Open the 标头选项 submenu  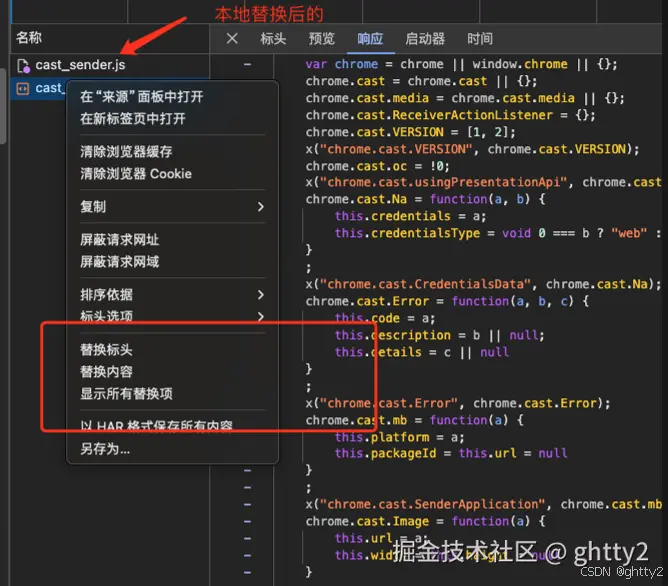point(173,316)
